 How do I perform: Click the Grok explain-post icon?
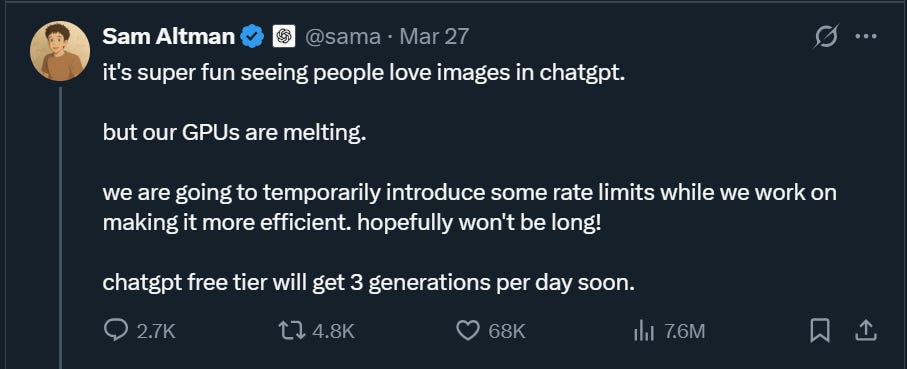pyautogui.click(x=826, y=38)
